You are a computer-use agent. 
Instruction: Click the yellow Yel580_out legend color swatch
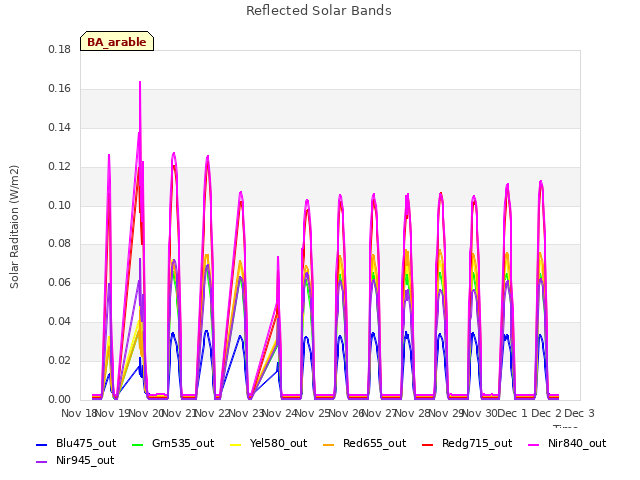(236, 444)
